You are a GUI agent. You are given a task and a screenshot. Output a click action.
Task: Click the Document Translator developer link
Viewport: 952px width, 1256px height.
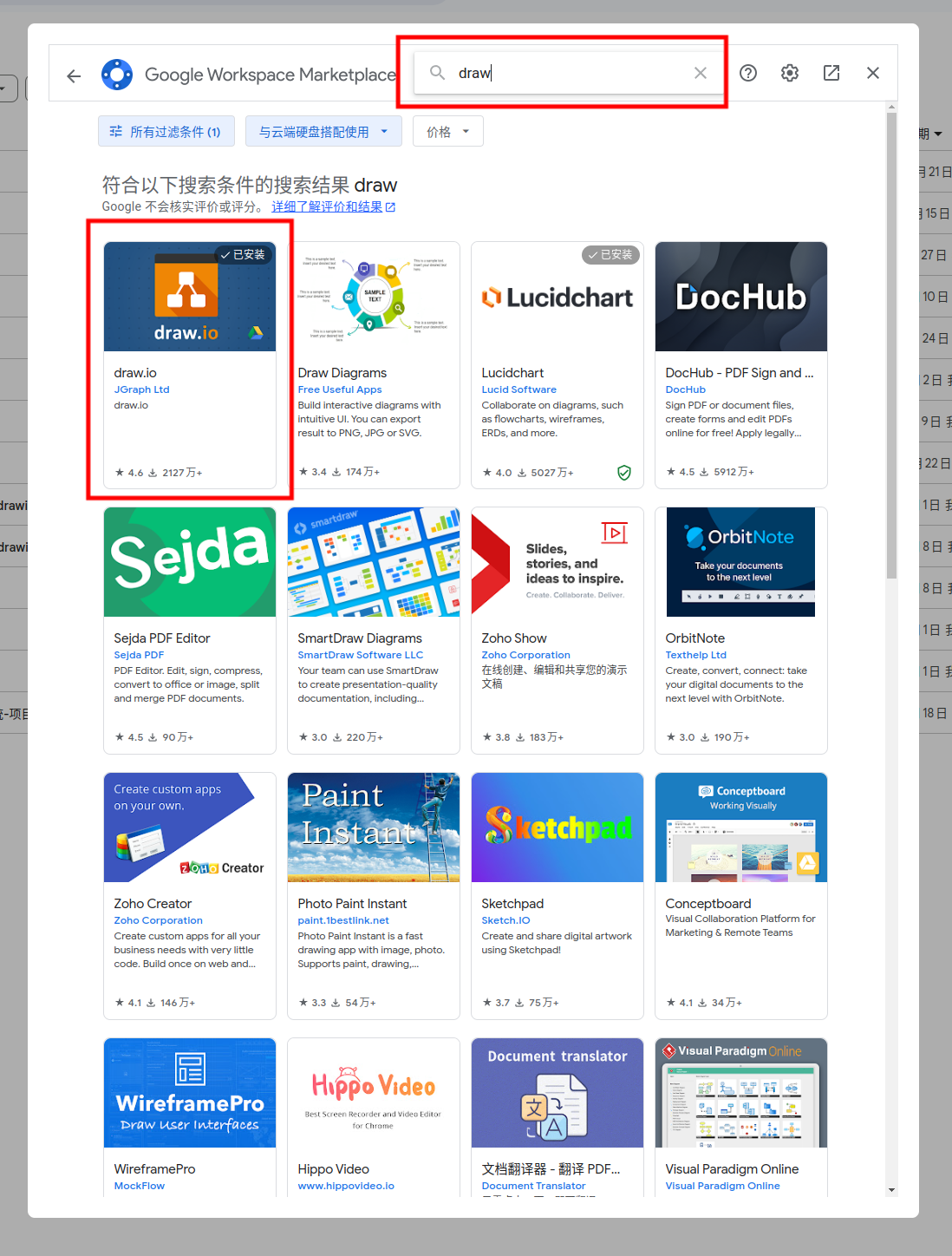click(533, 1186)
